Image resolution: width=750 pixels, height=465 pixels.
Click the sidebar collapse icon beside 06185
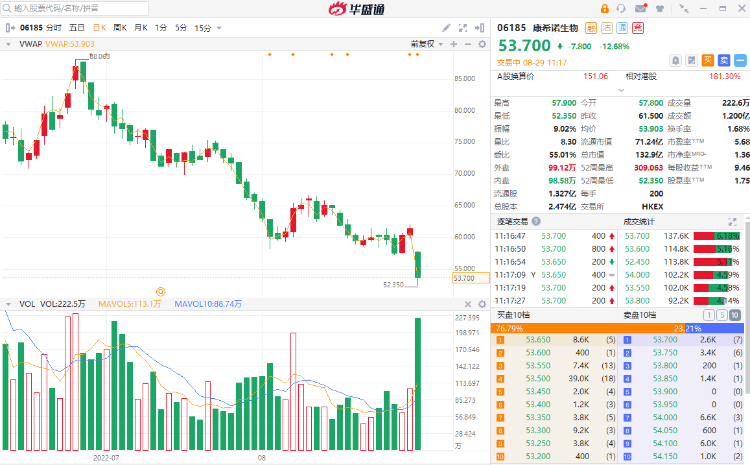(x=10, y=28)
